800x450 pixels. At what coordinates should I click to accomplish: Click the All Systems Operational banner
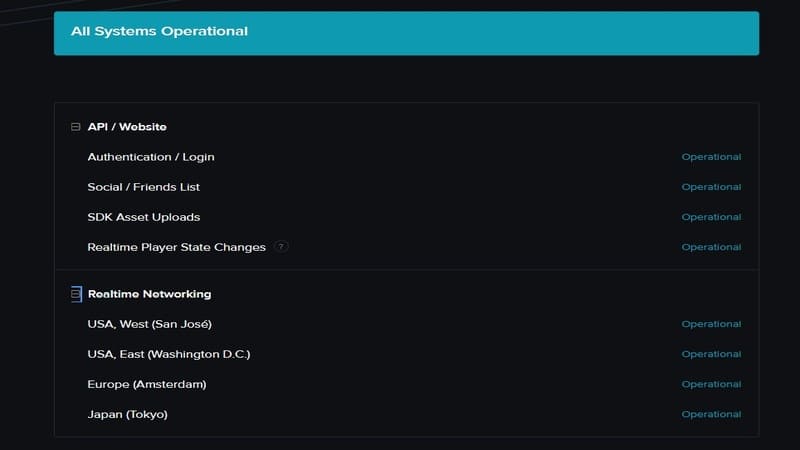[406, 32]
